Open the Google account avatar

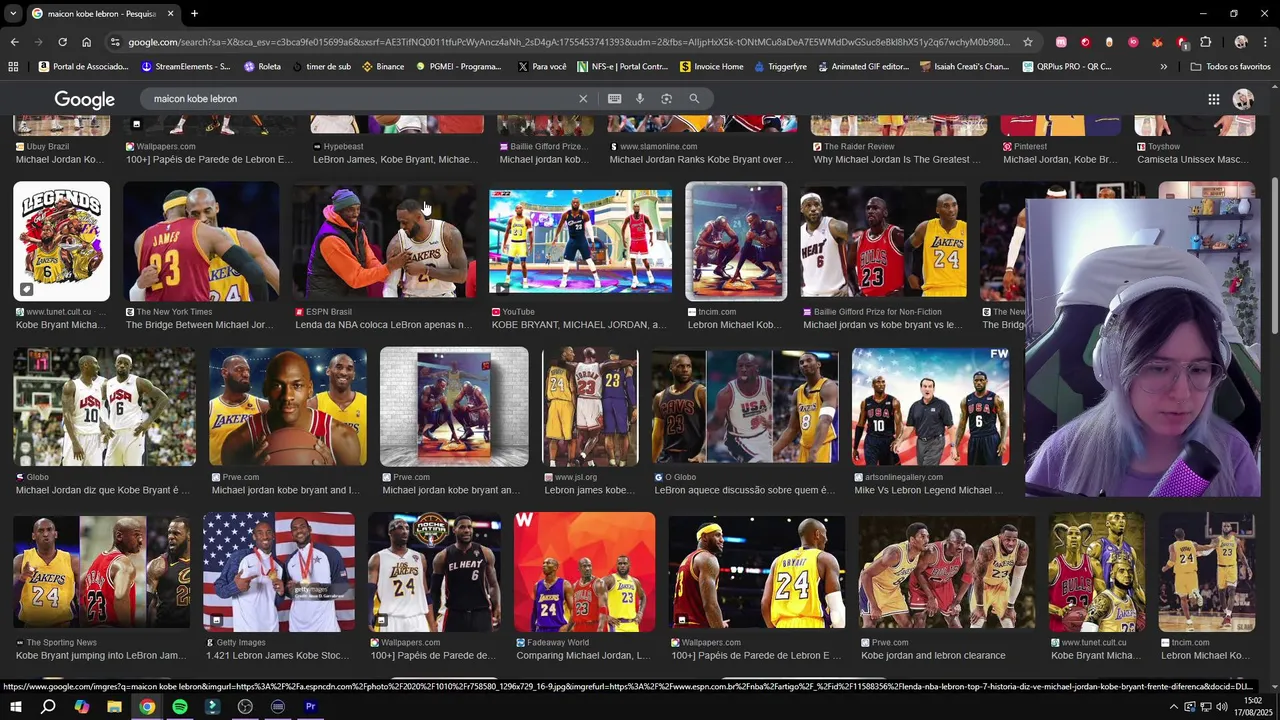1243,99
